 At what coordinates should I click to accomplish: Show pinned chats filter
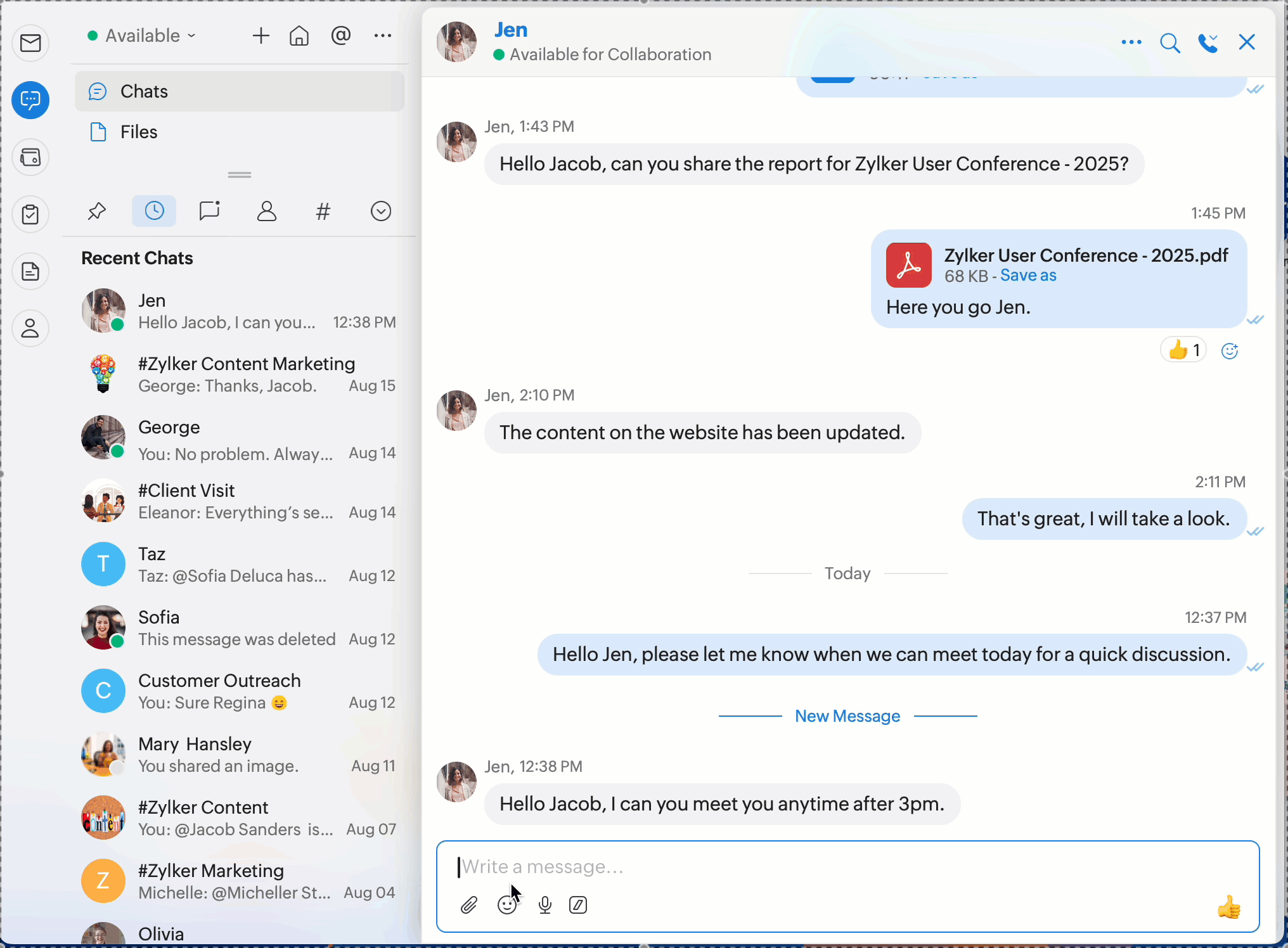[x=97, y=211]
